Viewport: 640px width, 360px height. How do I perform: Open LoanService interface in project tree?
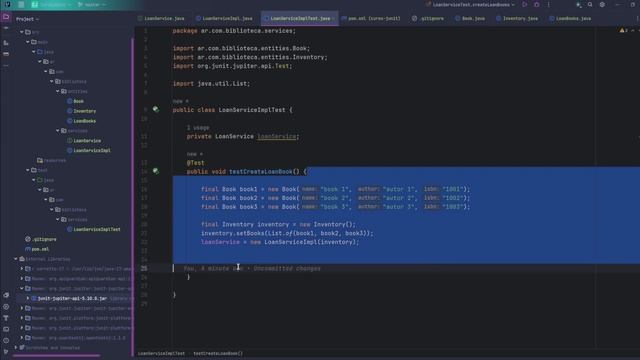click(x=87, y=140)
